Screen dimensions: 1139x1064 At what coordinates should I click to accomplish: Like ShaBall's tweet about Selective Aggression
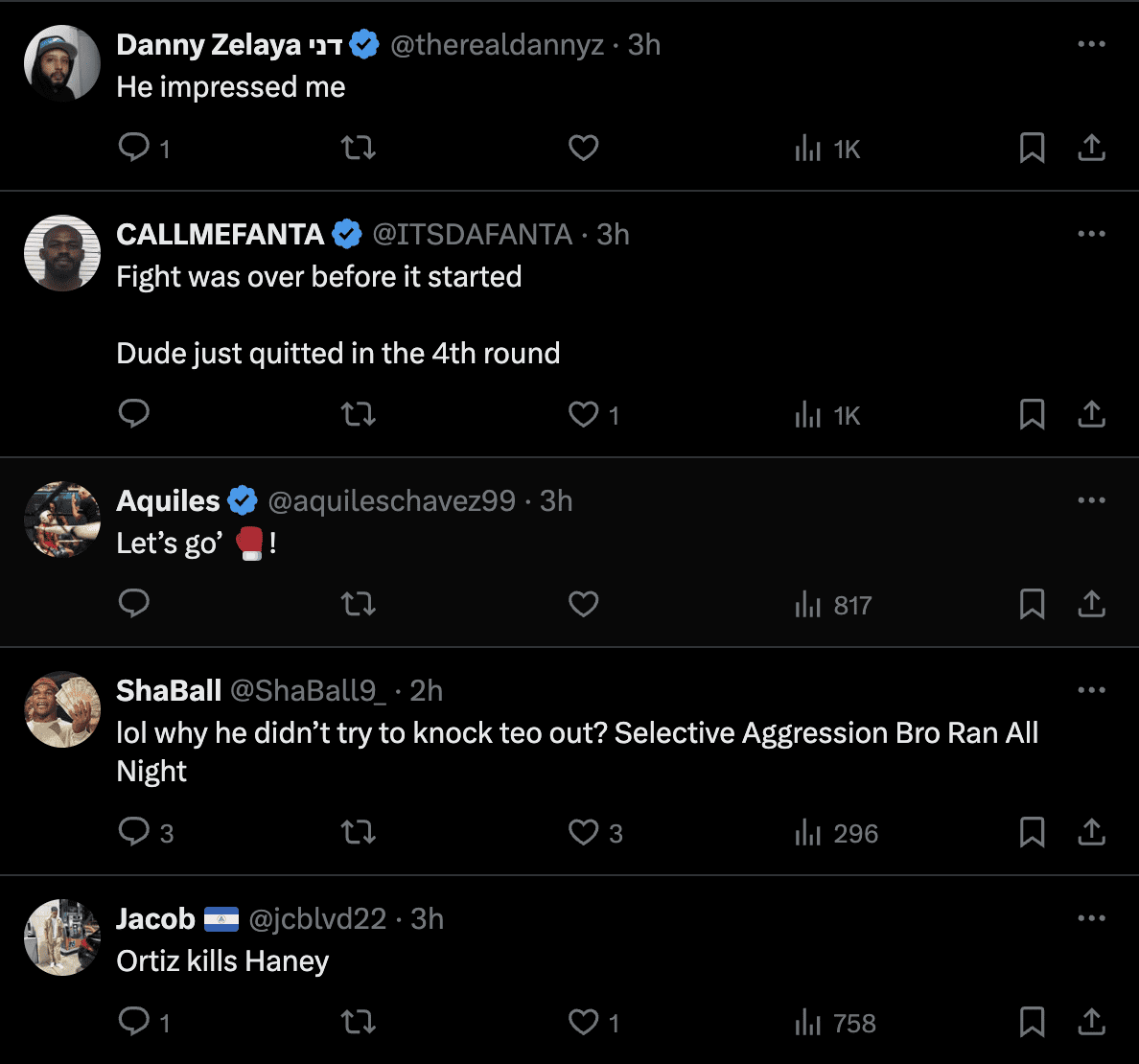pos(583,832)
